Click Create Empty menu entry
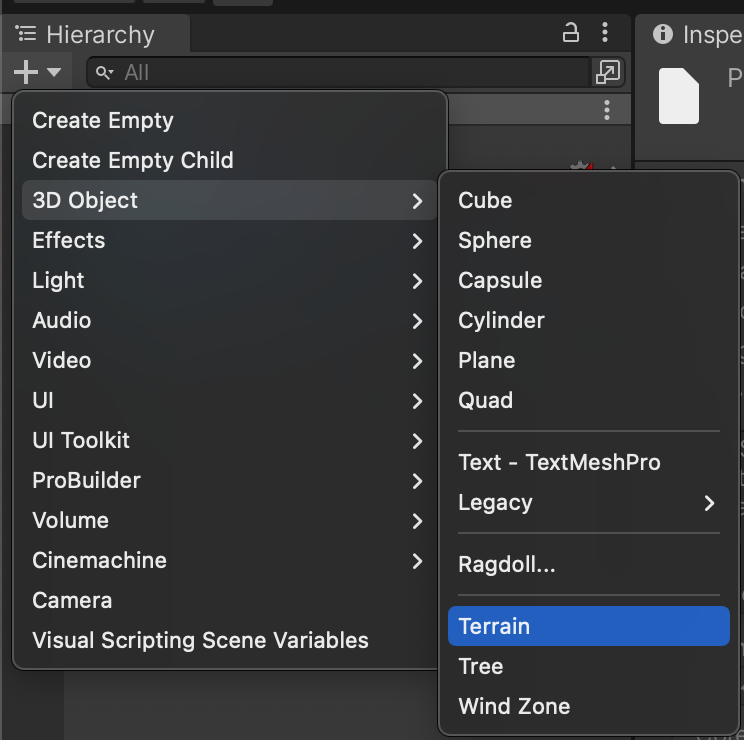 pyautogui.click(x=103, y=120)
